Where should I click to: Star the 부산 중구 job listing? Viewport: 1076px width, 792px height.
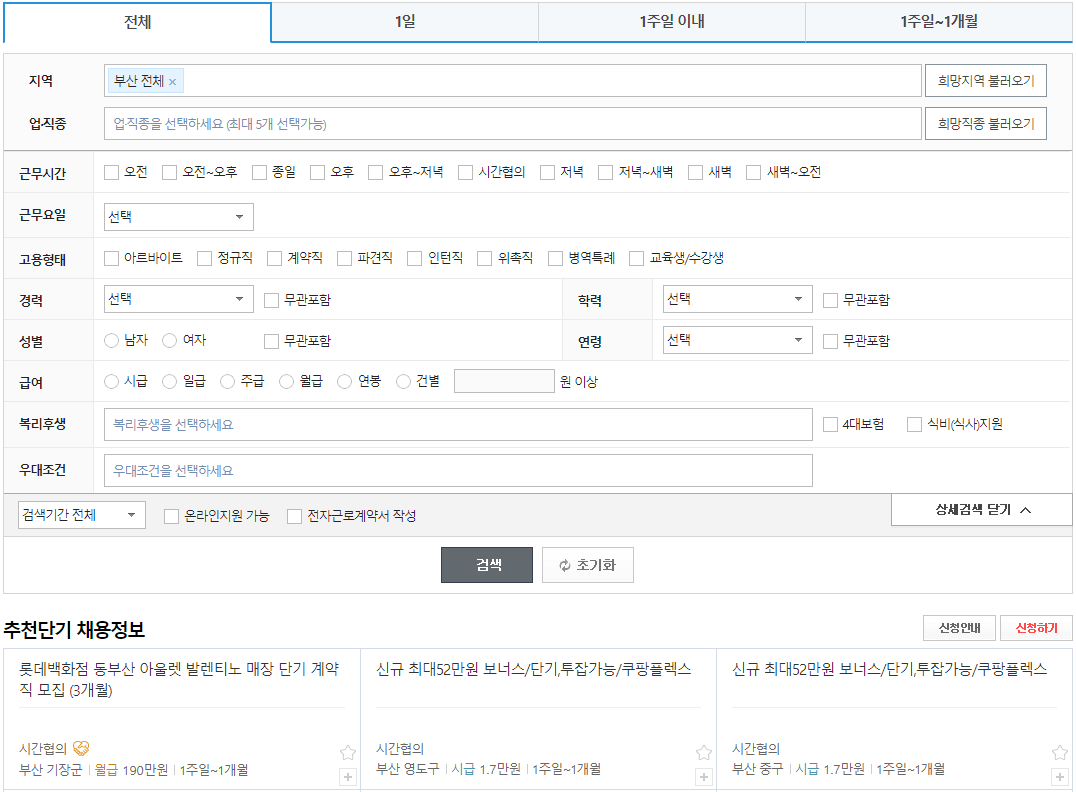tap(1057, 751)
